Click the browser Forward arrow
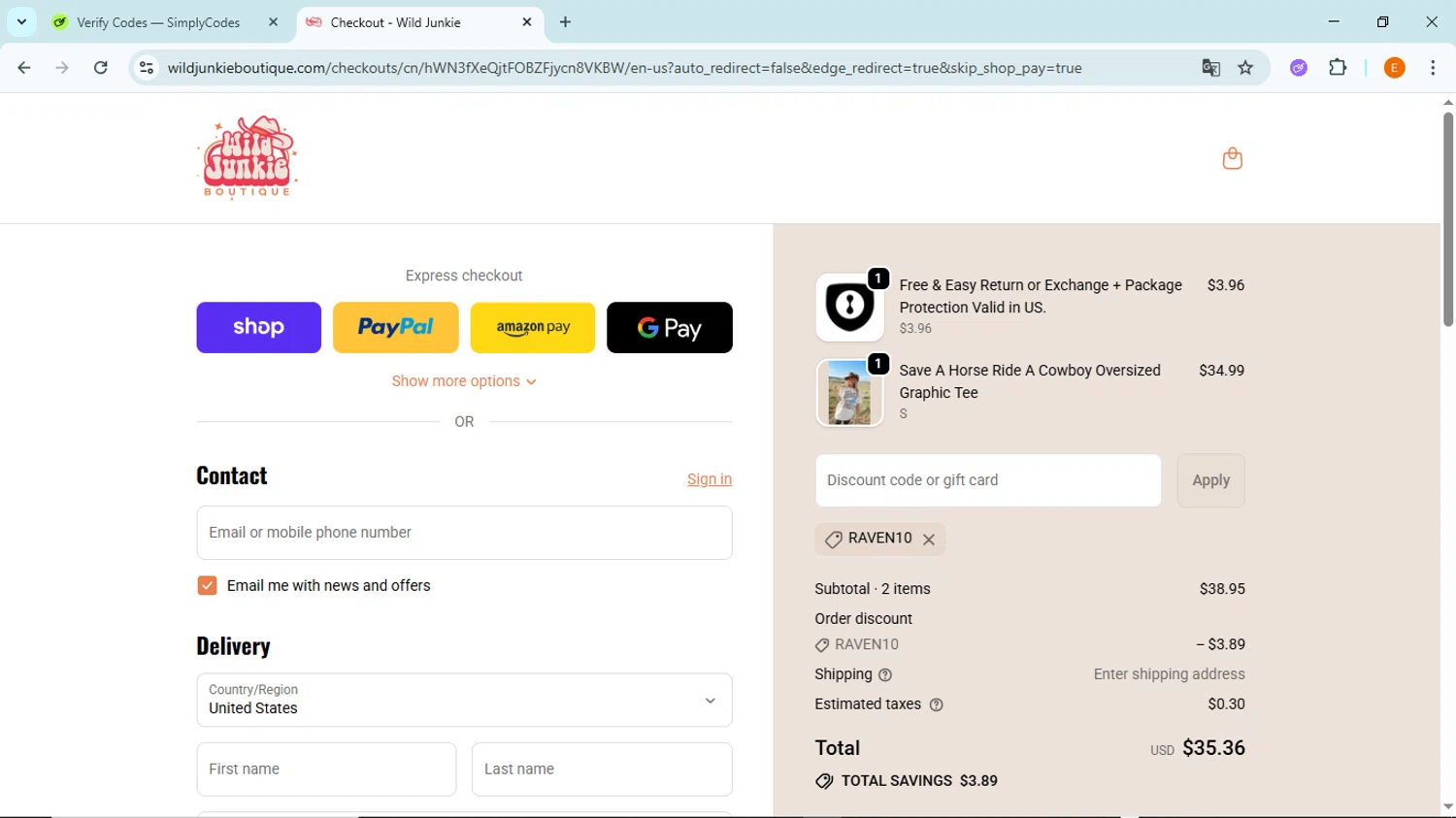Viewport: 1456px width, 818px height. (x=62, y=68)
